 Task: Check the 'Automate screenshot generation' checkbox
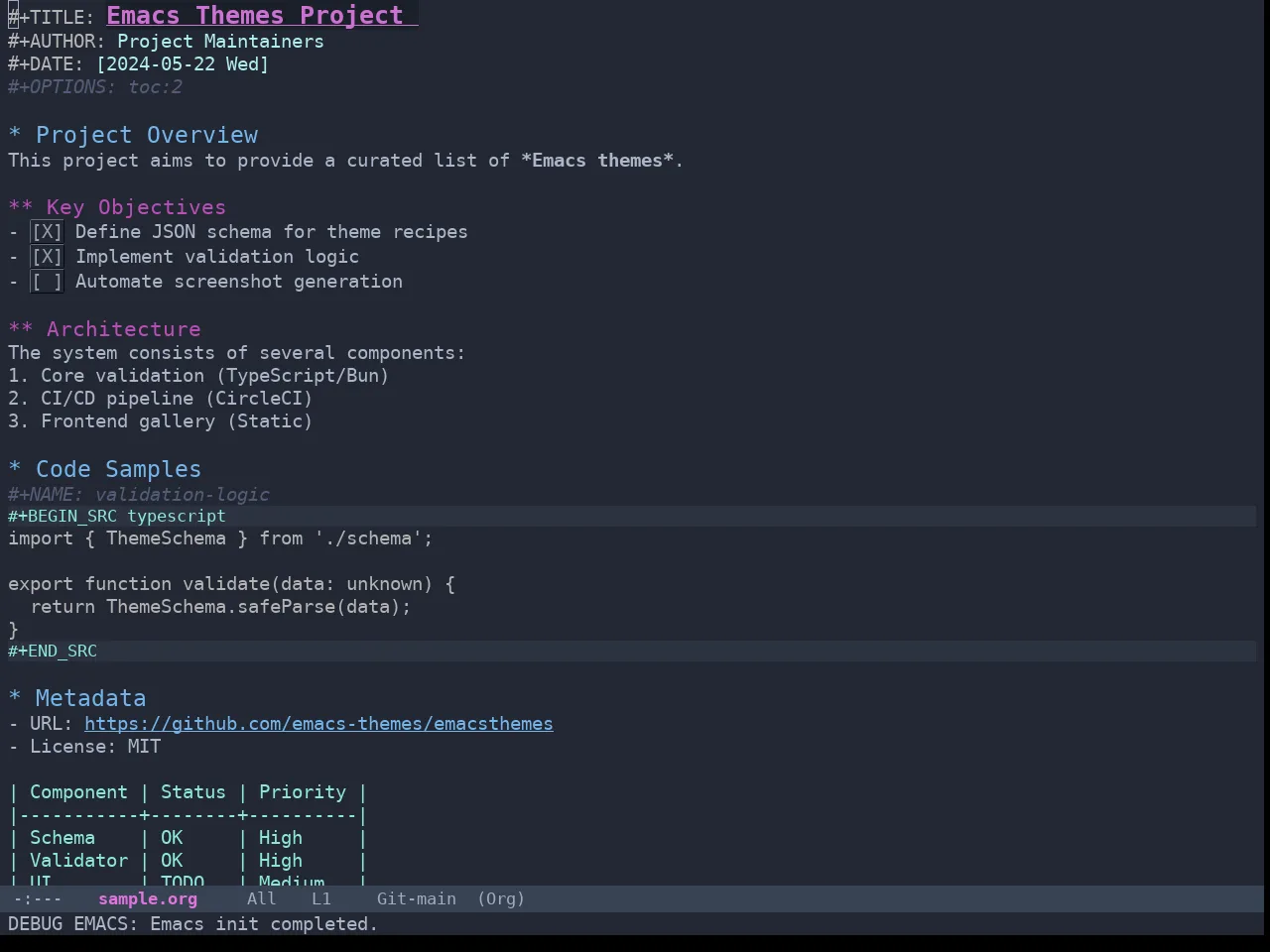click(x=47, y=282)
